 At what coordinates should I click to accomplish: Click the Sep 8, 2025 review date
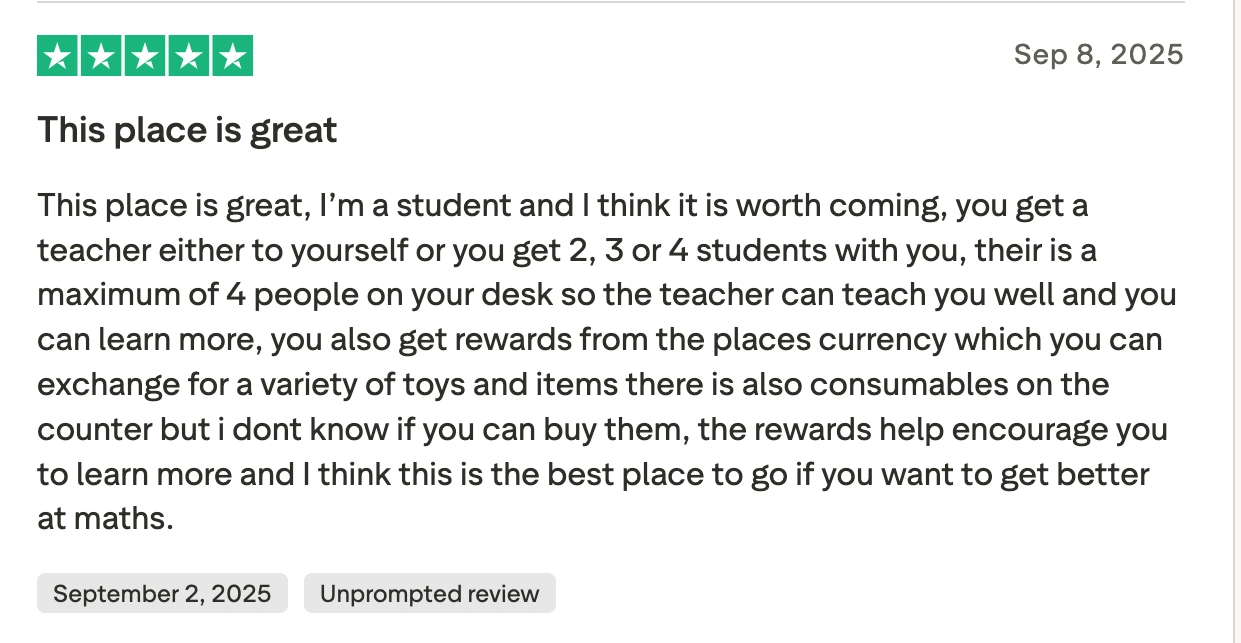click(x=1099, y=55)
